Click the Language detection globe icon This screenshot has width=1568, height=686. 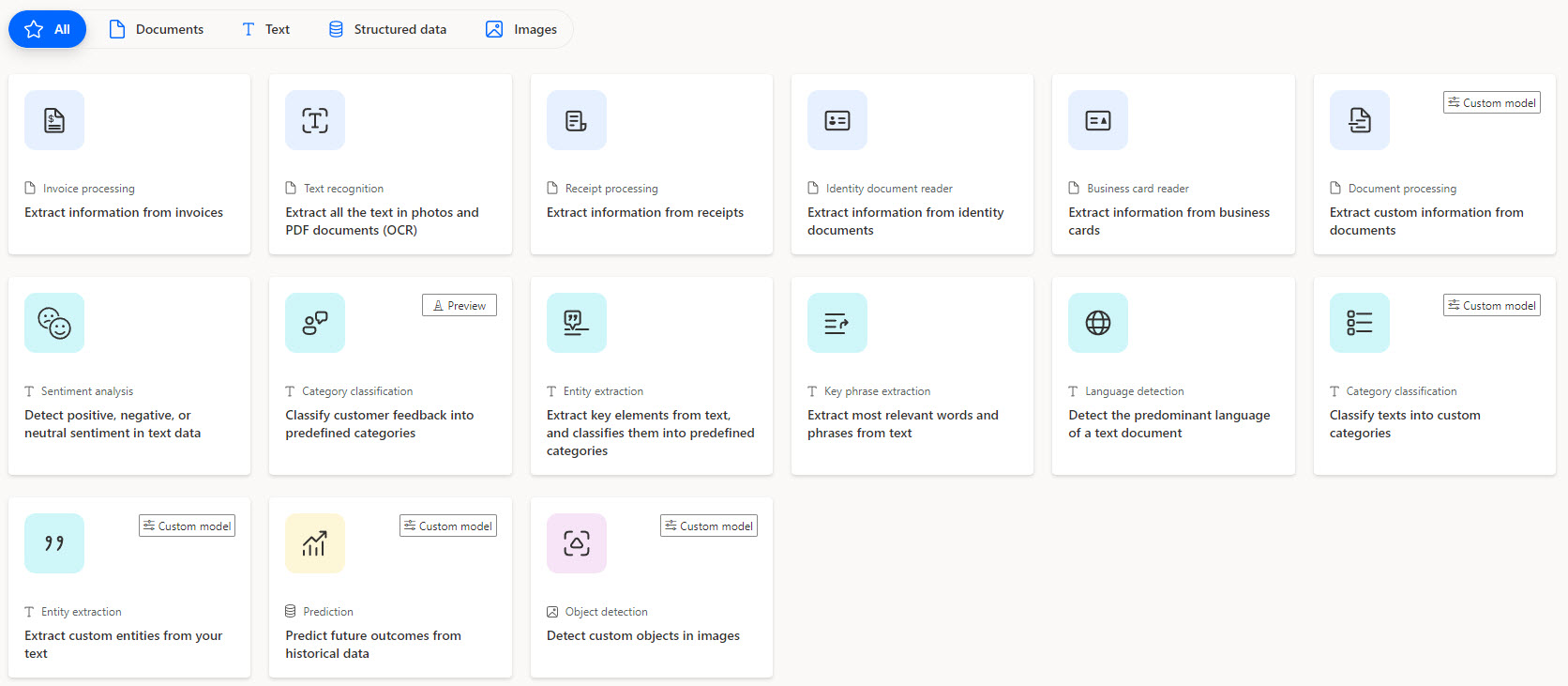point(1097,323)
